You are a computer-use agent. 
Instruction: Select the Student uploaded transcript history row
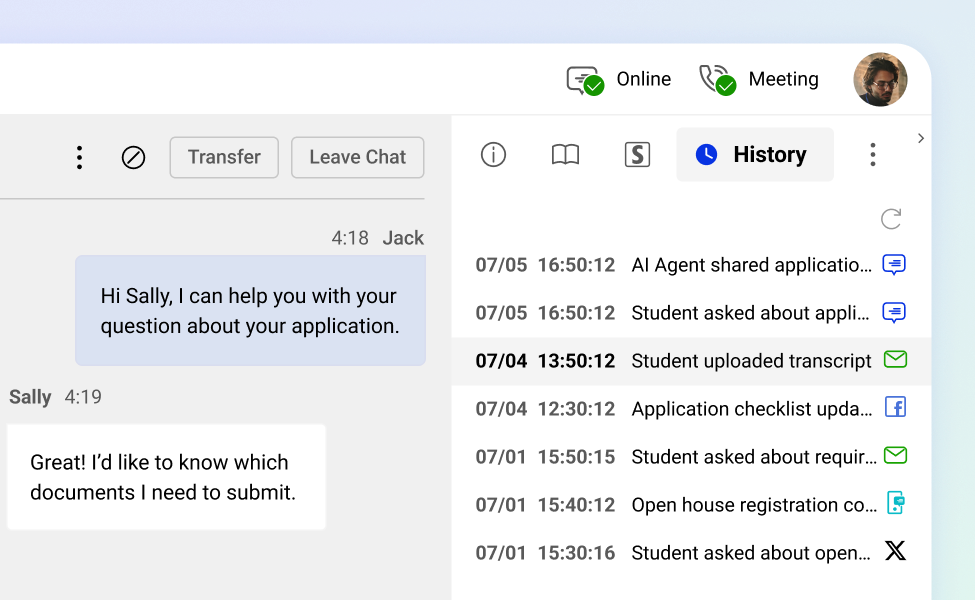[691, 361]
